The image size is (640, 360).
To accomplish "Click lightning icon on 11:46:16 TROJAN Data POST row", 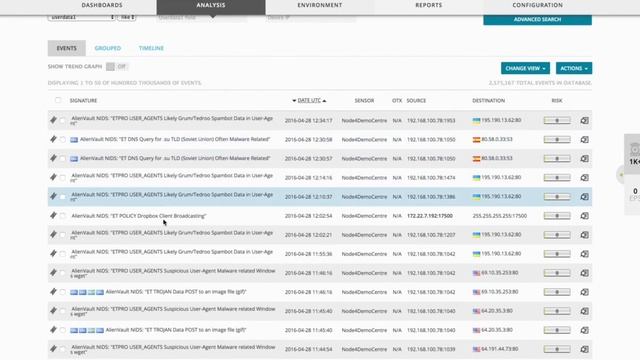I will [x=53, y=291].
